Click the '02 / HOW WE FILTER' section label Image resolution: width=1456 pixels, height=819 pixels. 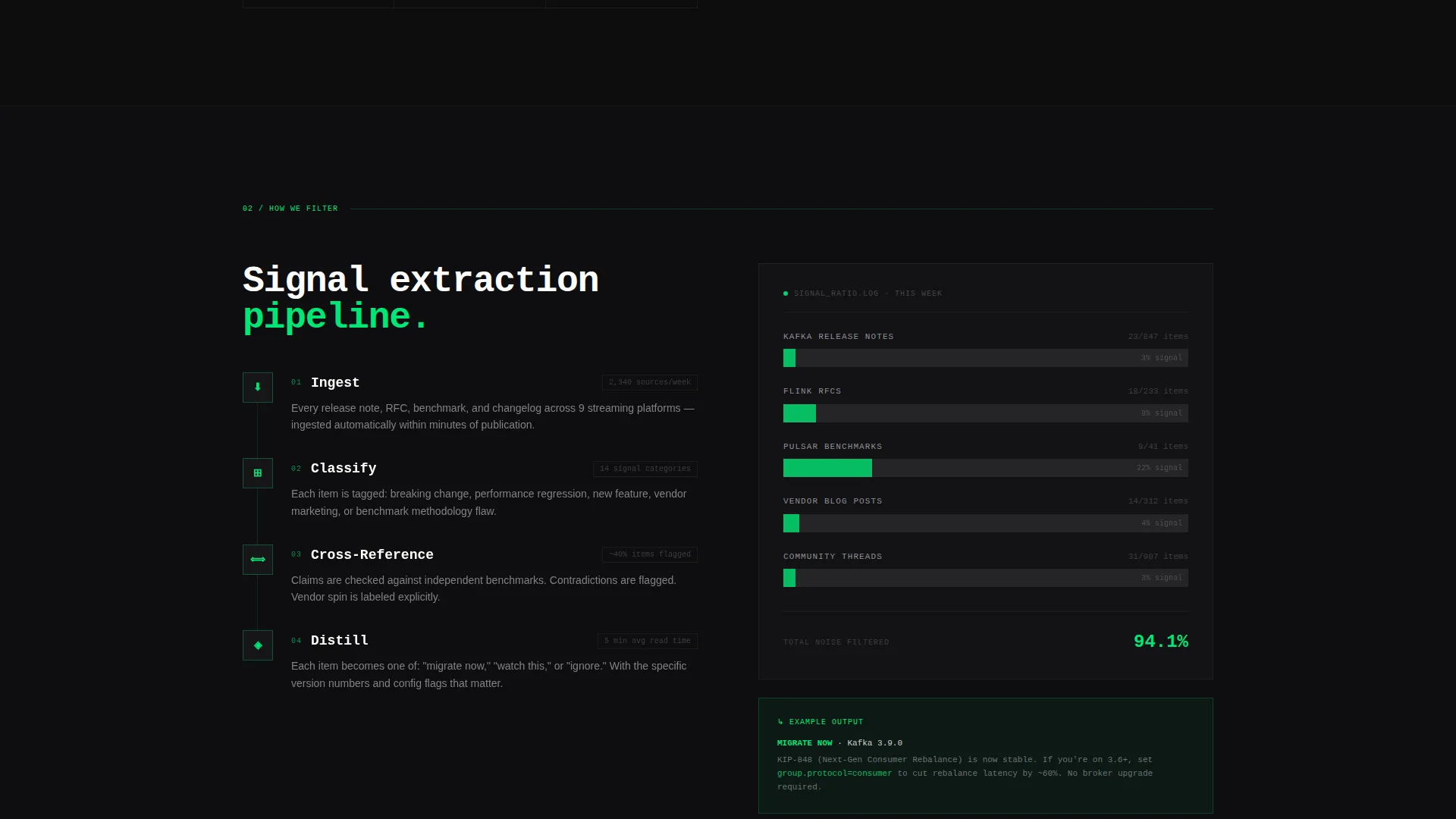tap(290, 209)
